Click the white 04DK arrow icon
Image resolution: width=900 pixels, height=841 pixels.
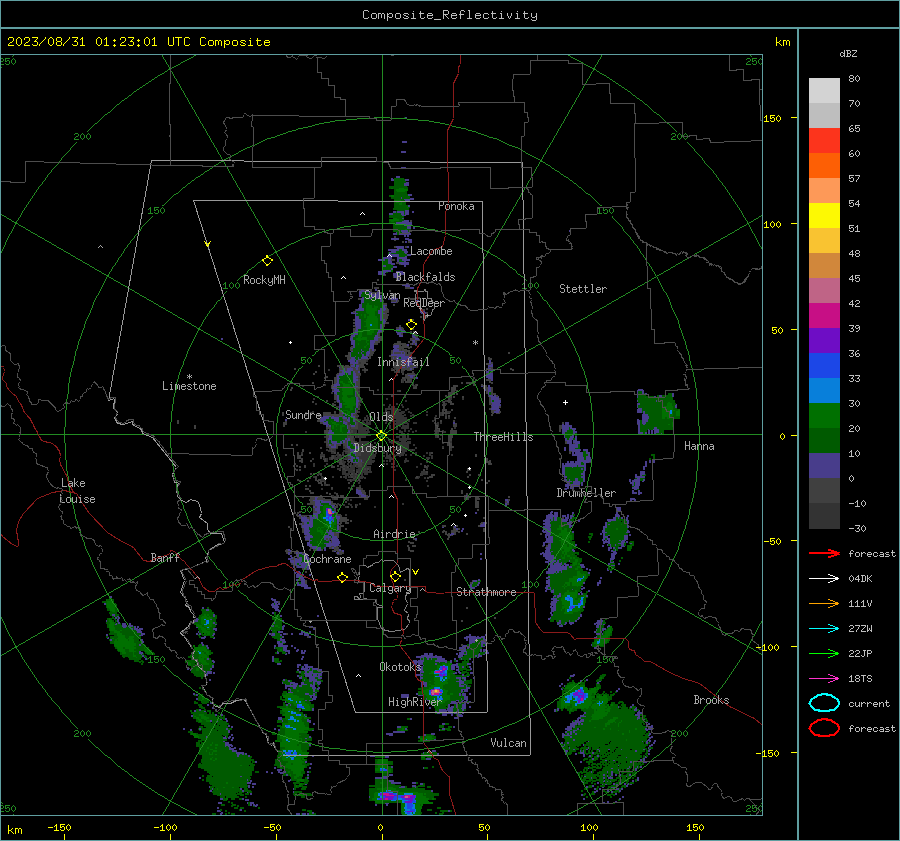tap(824, 579)
